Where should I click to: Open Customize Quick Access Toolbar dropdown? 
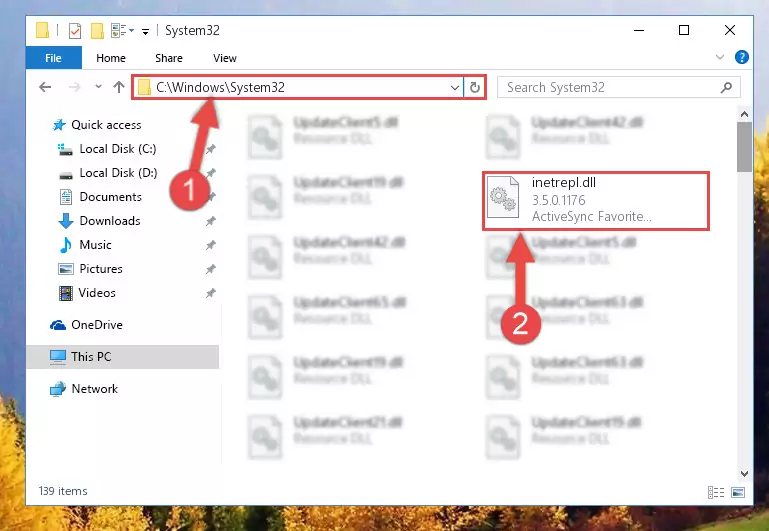point(145,31)
